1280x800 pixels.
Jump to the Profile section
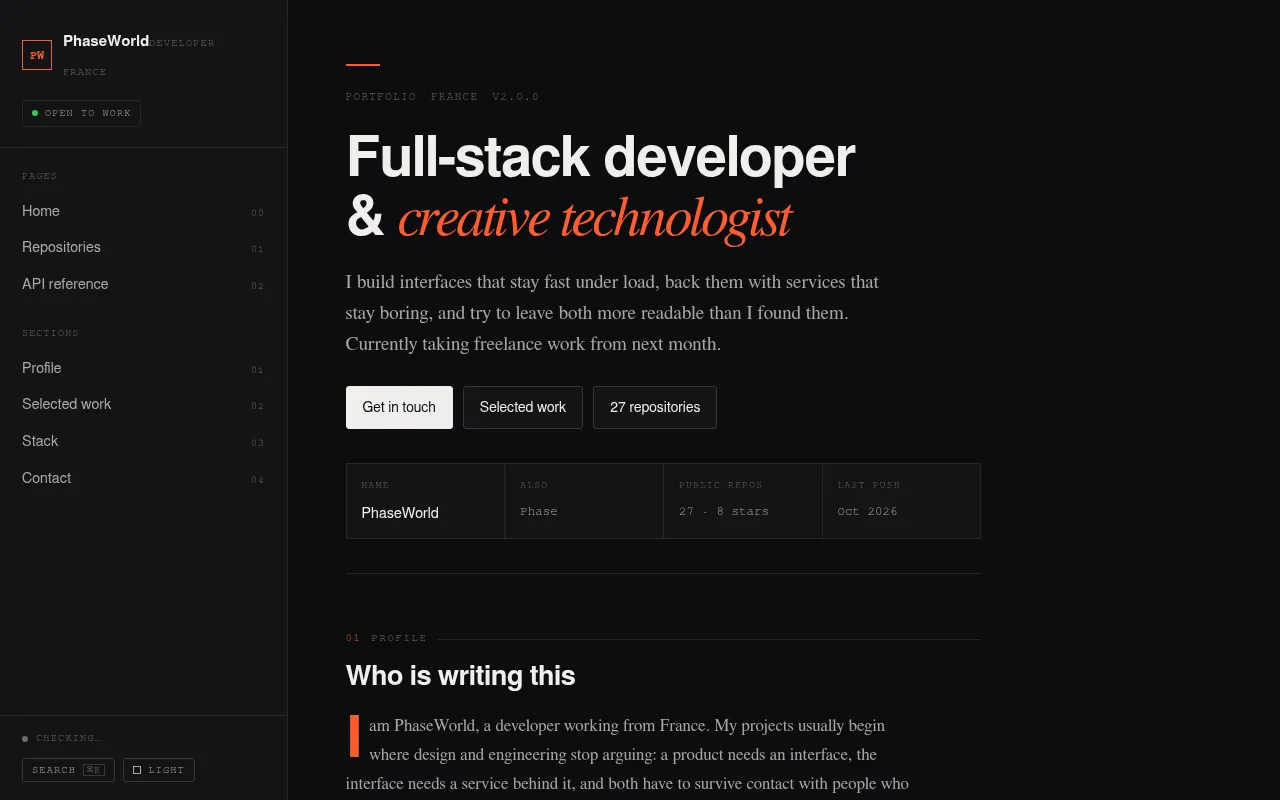pyautogui.click(x=143, y=368)
